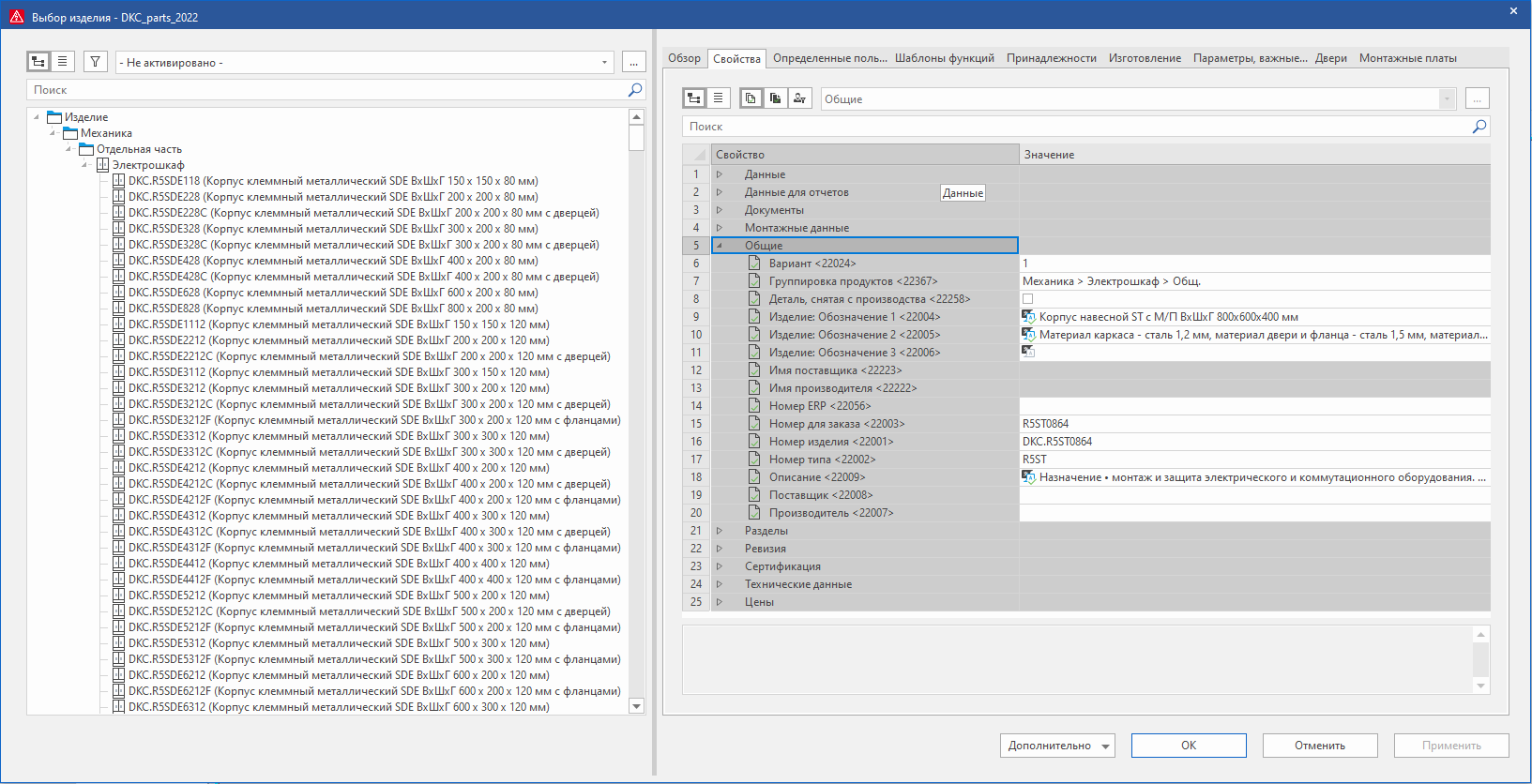The image size is (1532, 784).
Task: Switch left panel to list view
Action: click(62, 62)
